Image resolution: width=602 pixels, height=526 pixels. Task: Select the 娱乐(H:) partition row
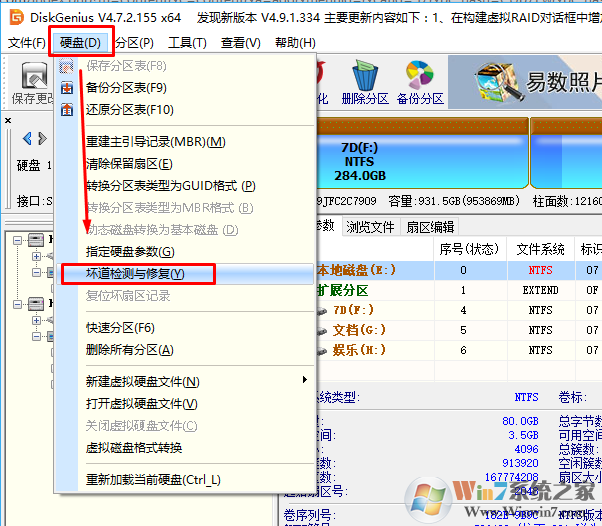(459, 350)
